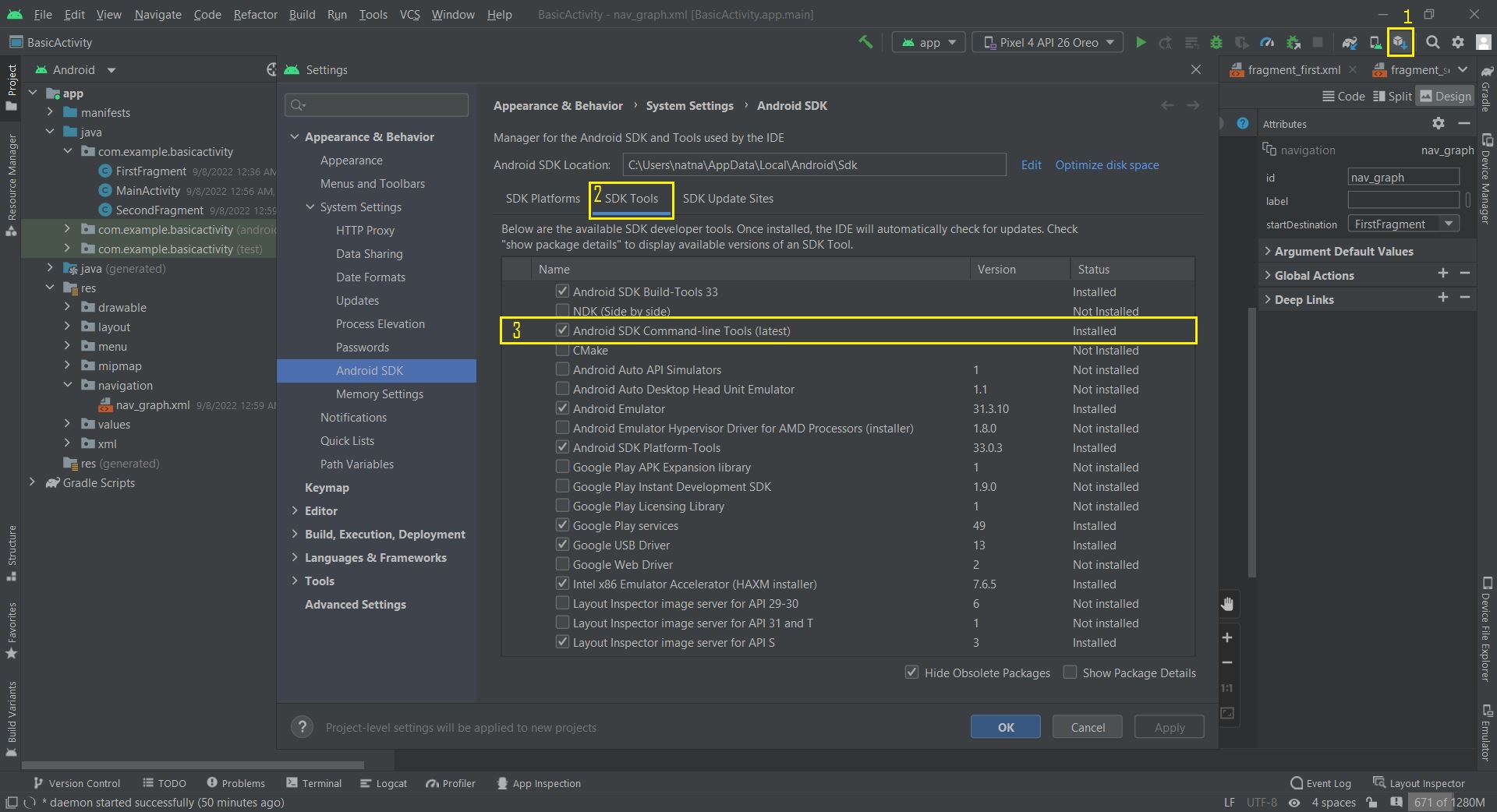Open the VCS menu
Viewport: 1497px width, 812px height.
[409, 14]
